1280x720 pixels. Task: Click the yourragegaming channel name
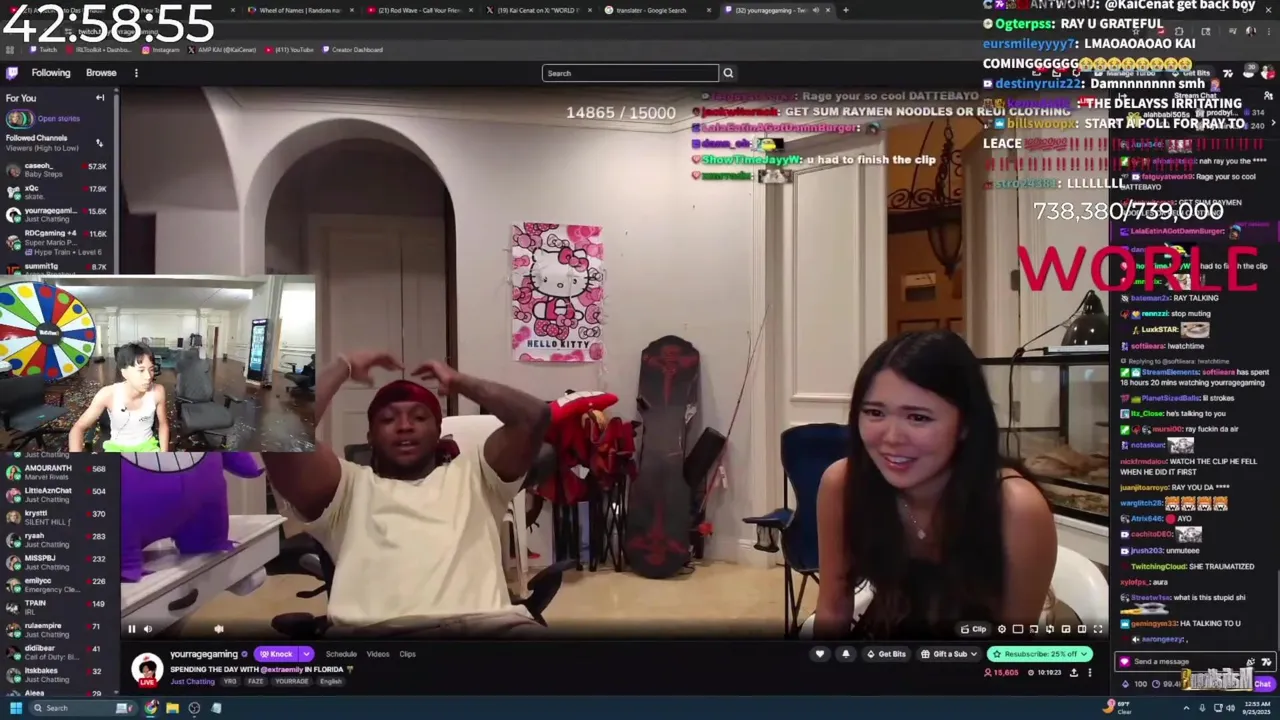pos(204,654)
